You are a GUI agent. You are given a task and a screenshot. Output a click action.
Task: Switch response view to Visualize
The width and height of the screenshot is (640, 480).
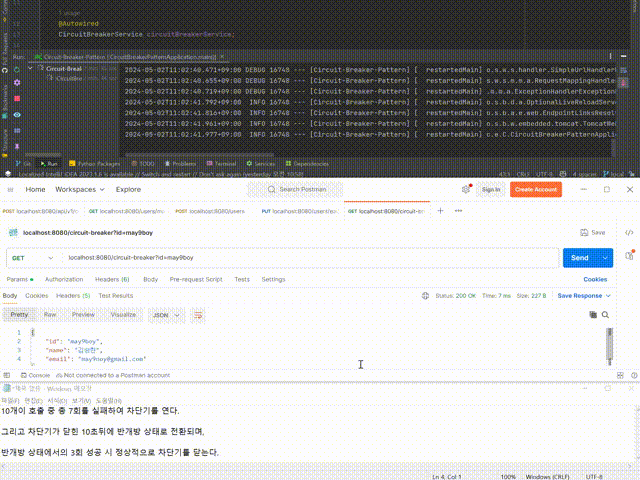123,315
